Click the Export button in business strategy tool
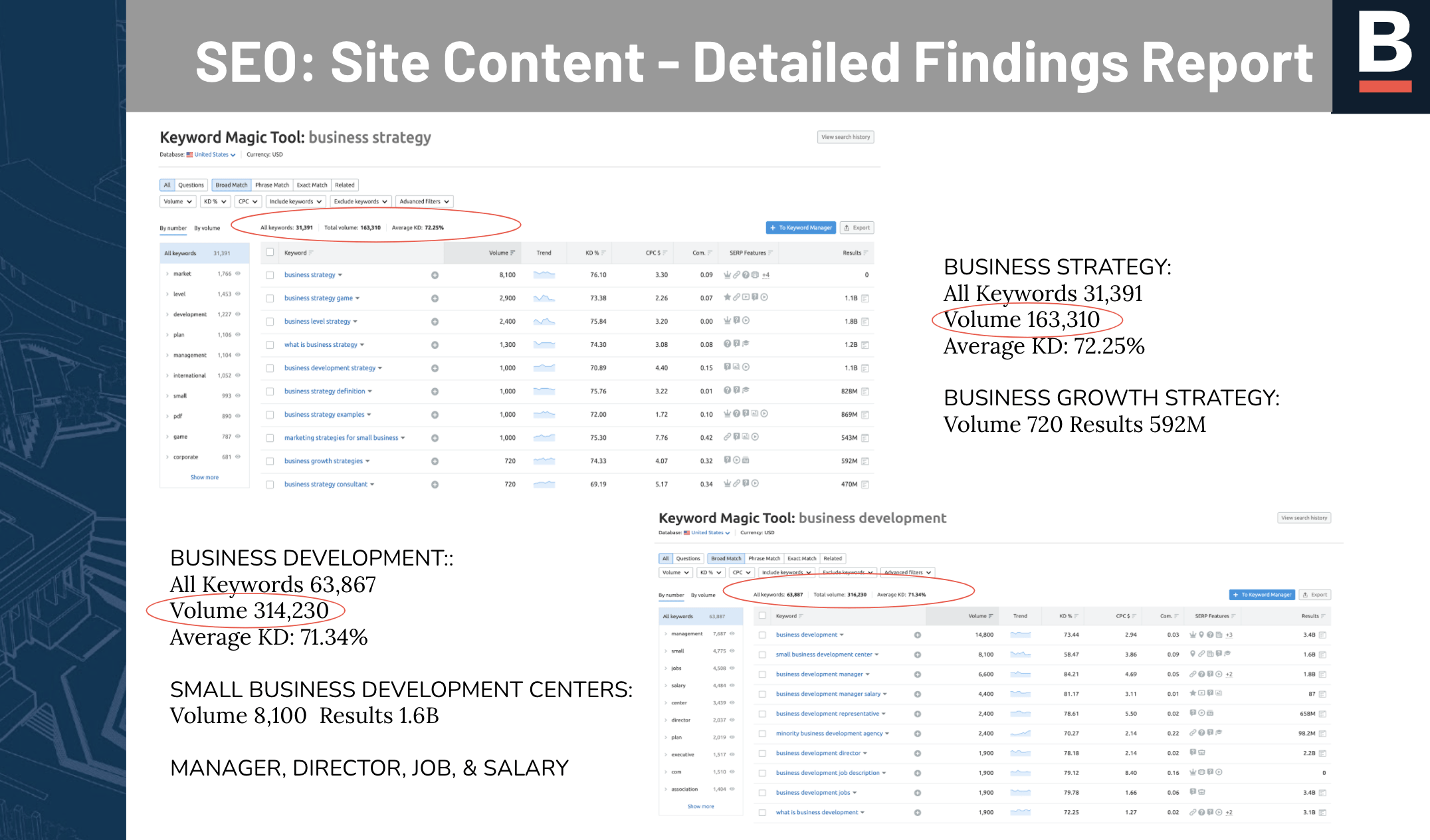 click(x=857, y=228)
